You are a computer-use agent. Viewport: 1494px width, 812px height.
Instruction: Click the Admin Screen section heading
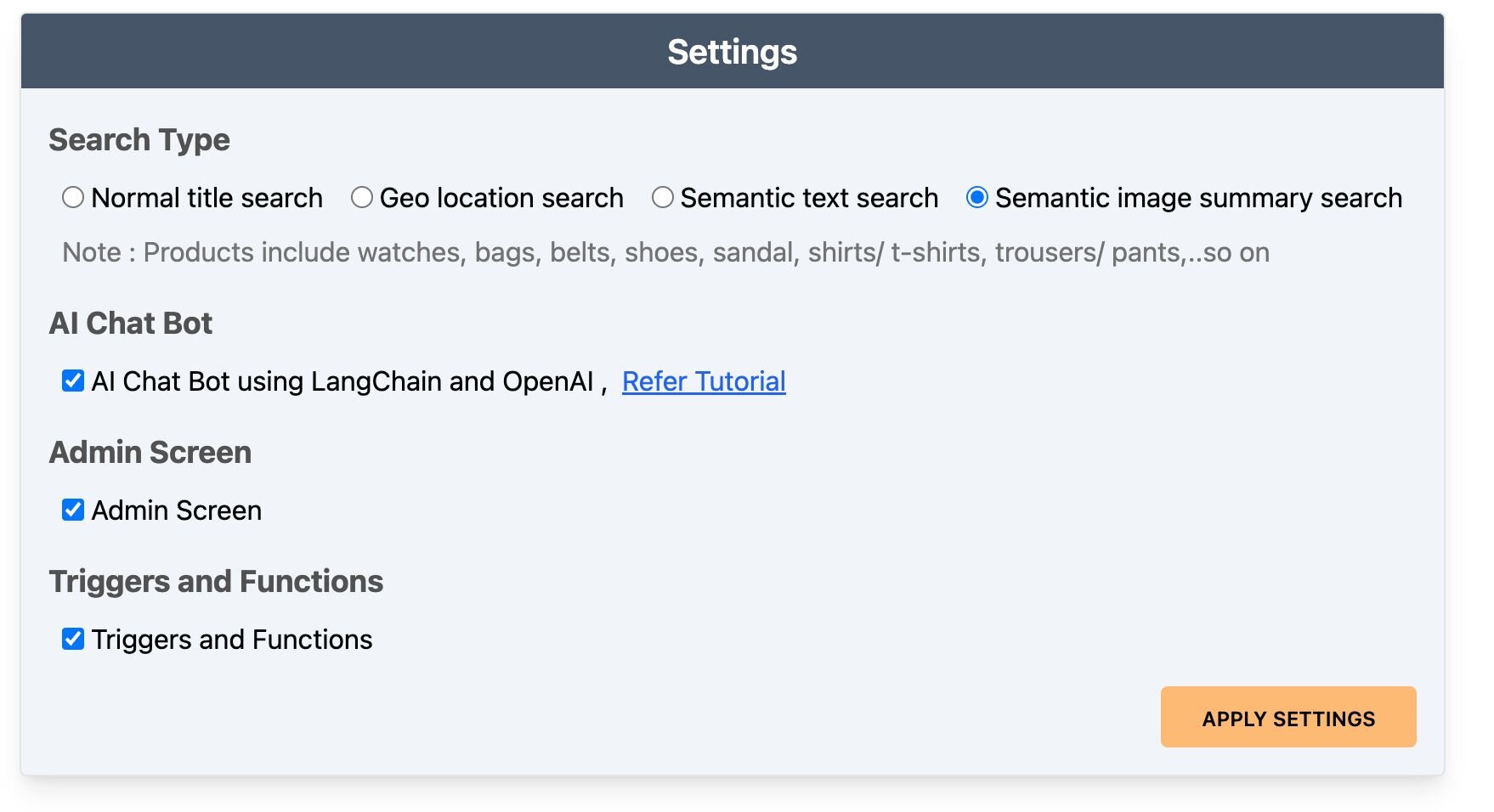pyautogui.click(x=150, y=452)
